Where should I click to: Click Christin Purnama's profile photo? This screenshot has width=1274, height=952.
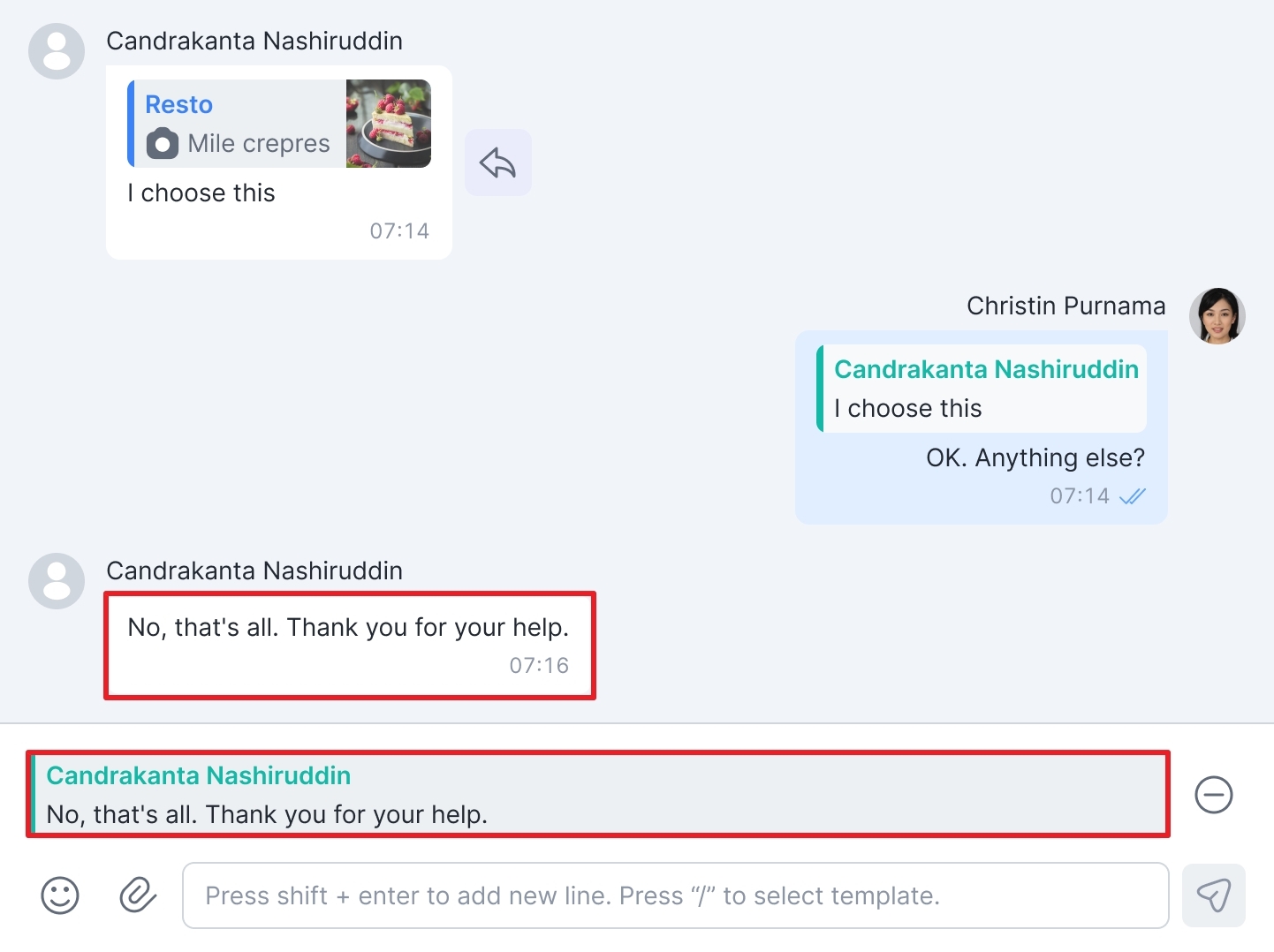click(x=1217, y=316)
